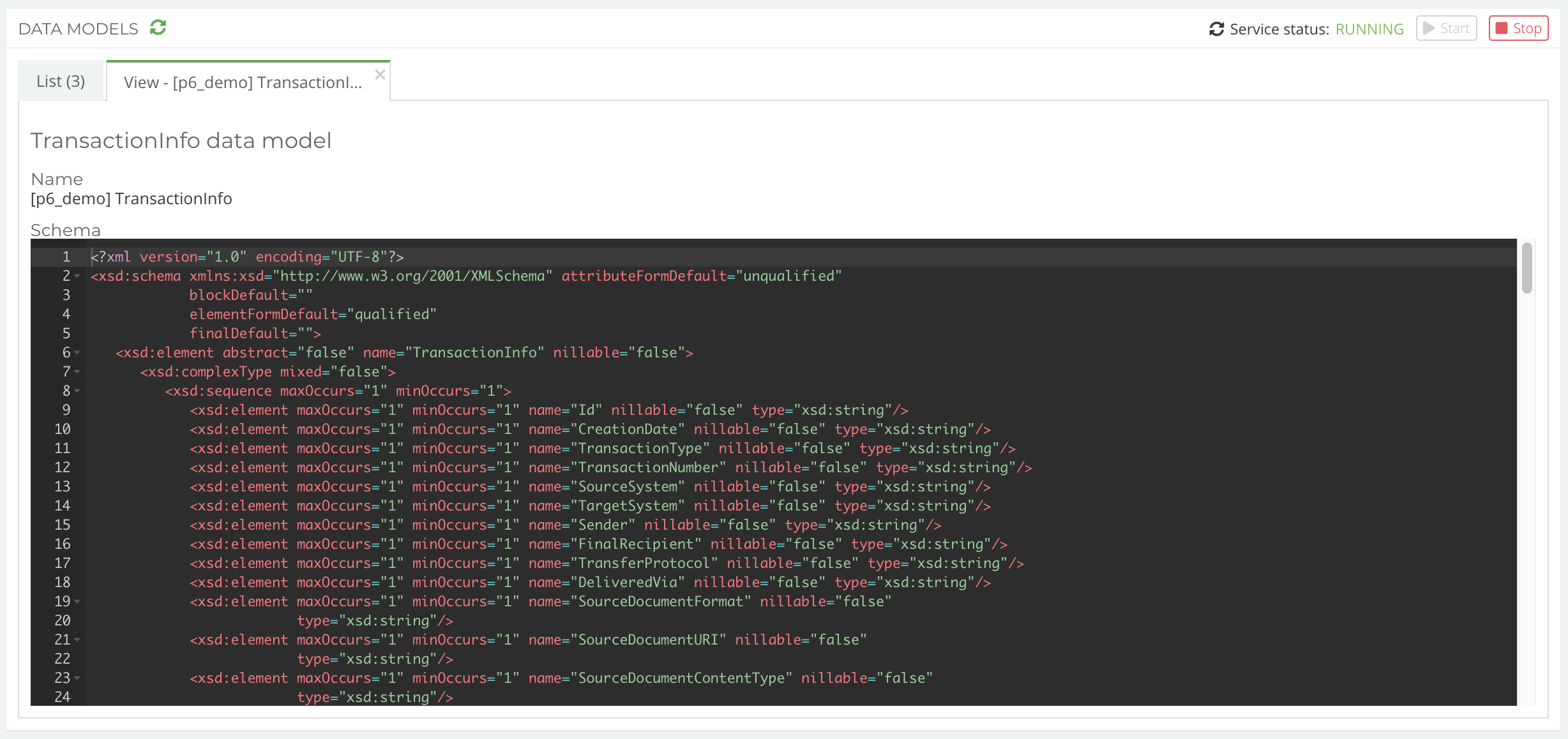Click the red square Stop icon
This screenshot has width=1568, height=739.
(x=1502, y=27)
